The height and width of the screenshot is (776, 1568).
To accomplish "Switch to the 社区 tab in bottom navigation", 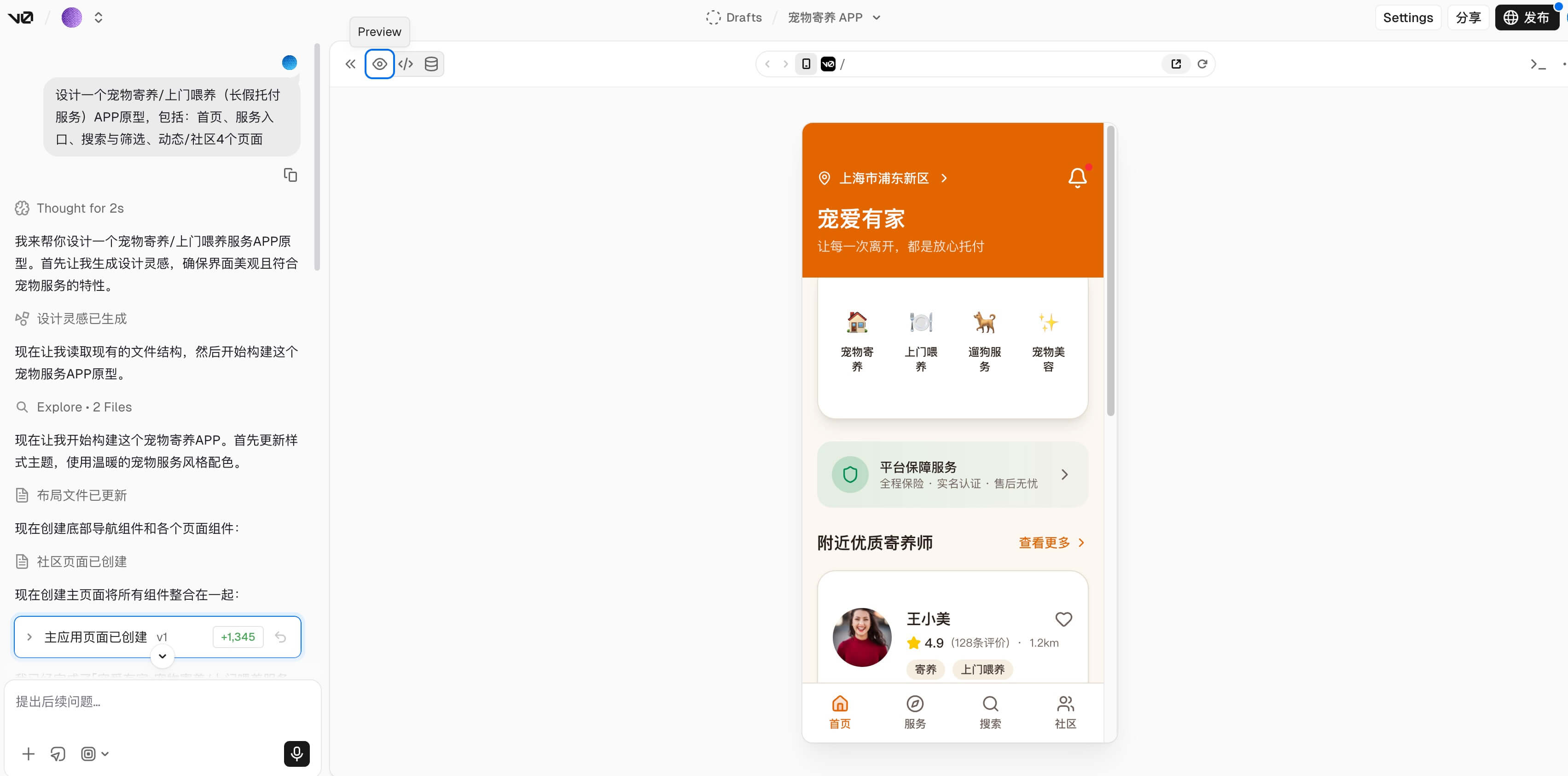I will [x=1065, y=711].
